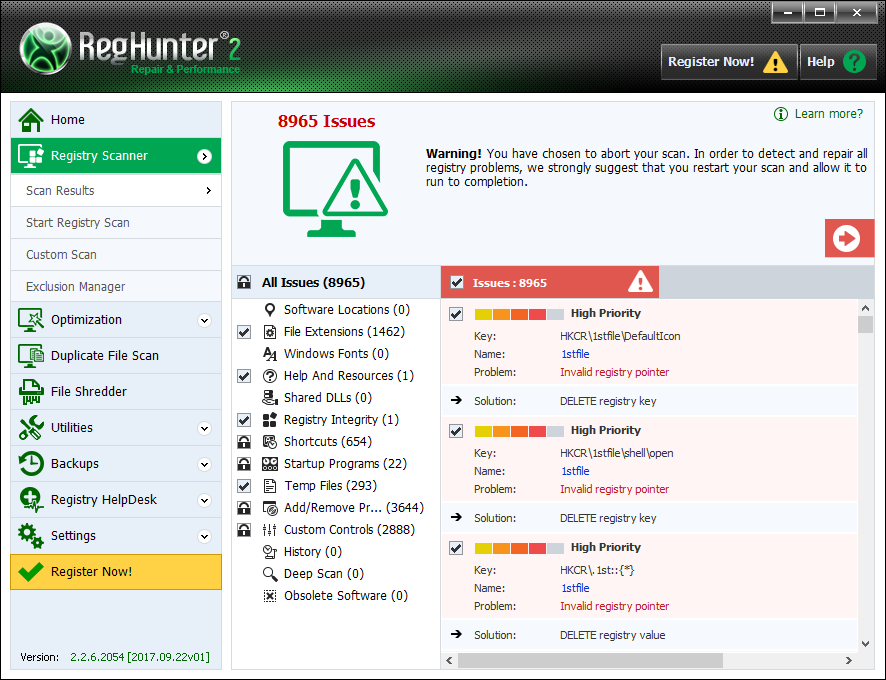
Task: Uncheck the HKCR\1stfile\DefaultIcon issue checkbox
Action: pos(456,314)
